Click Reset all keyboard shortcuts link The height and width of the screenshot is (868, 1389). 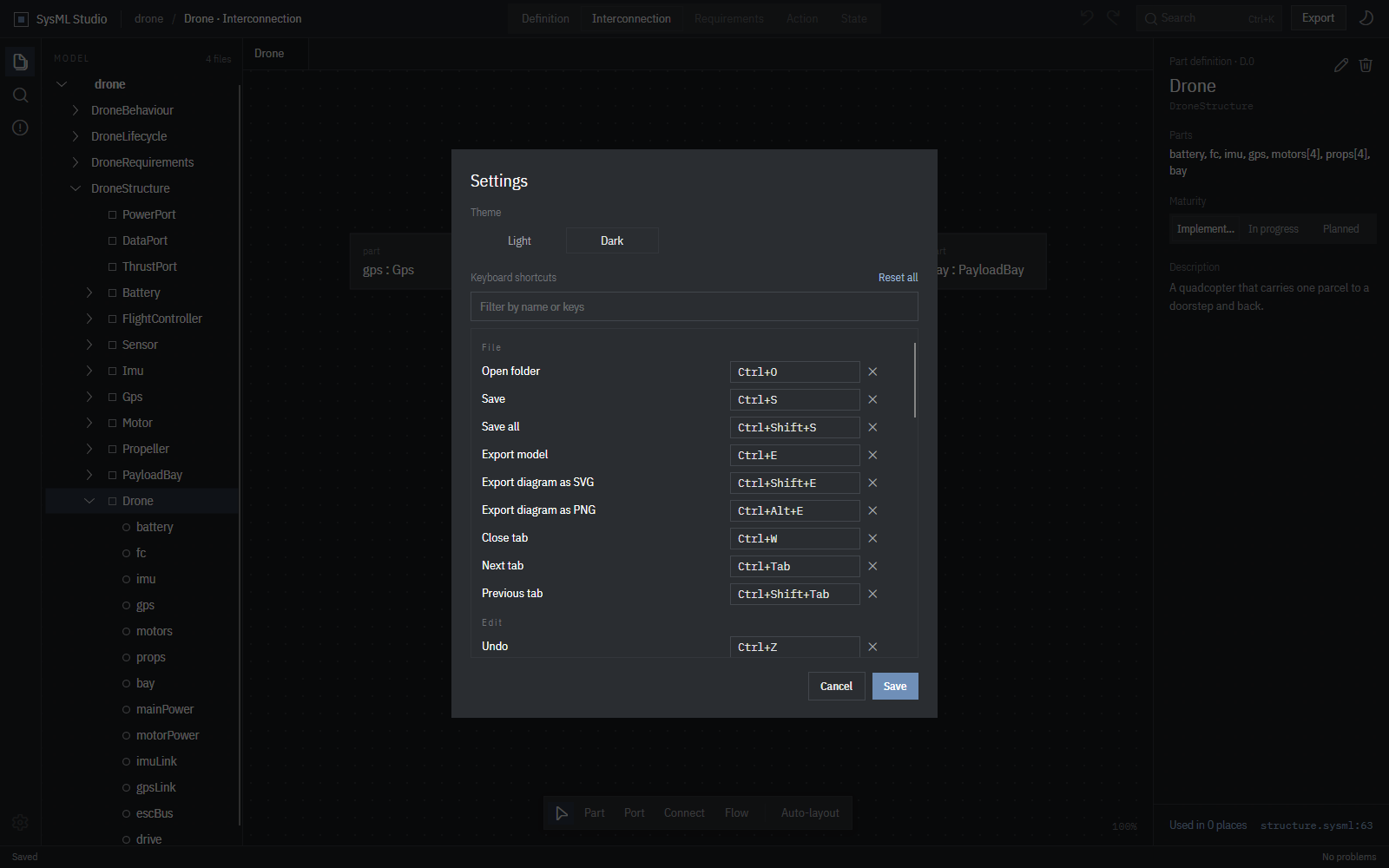tap(898, 278)
